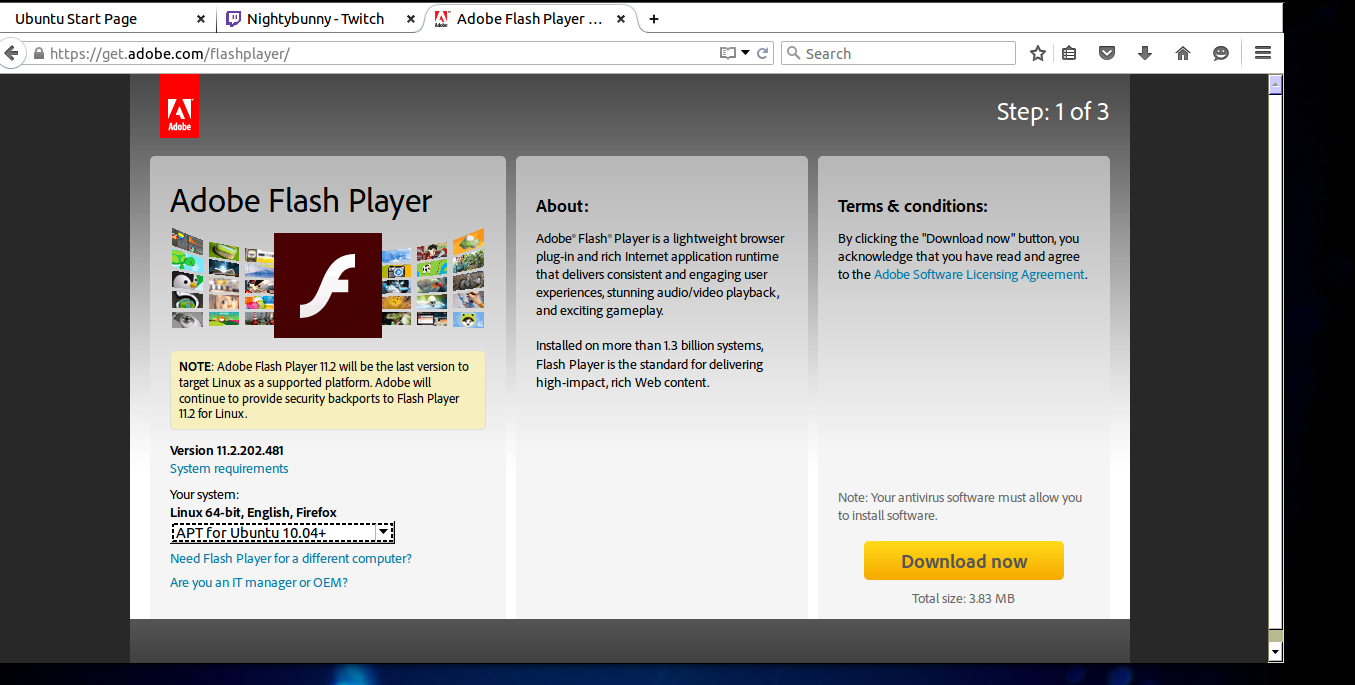Image resolution: width=1355 pixels, height=685 pixels.
Task: Open Adobe Software Licensing Agreement link
Action: point(979,275)
